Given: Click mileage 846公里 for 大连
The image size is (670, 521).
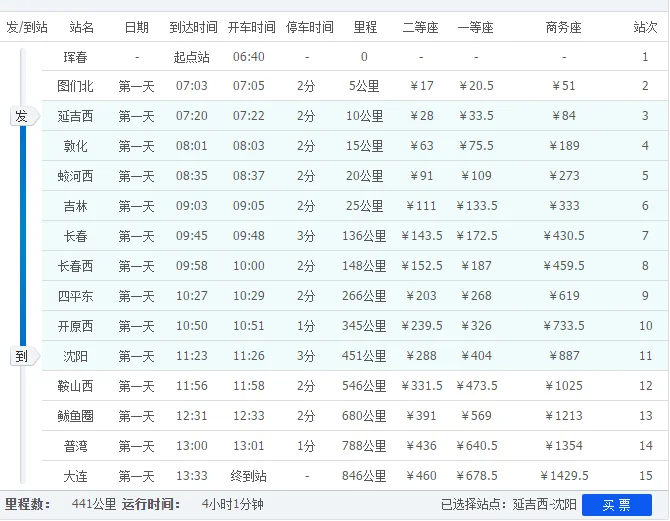Looking at the screenshot, I should pos(364,476).
